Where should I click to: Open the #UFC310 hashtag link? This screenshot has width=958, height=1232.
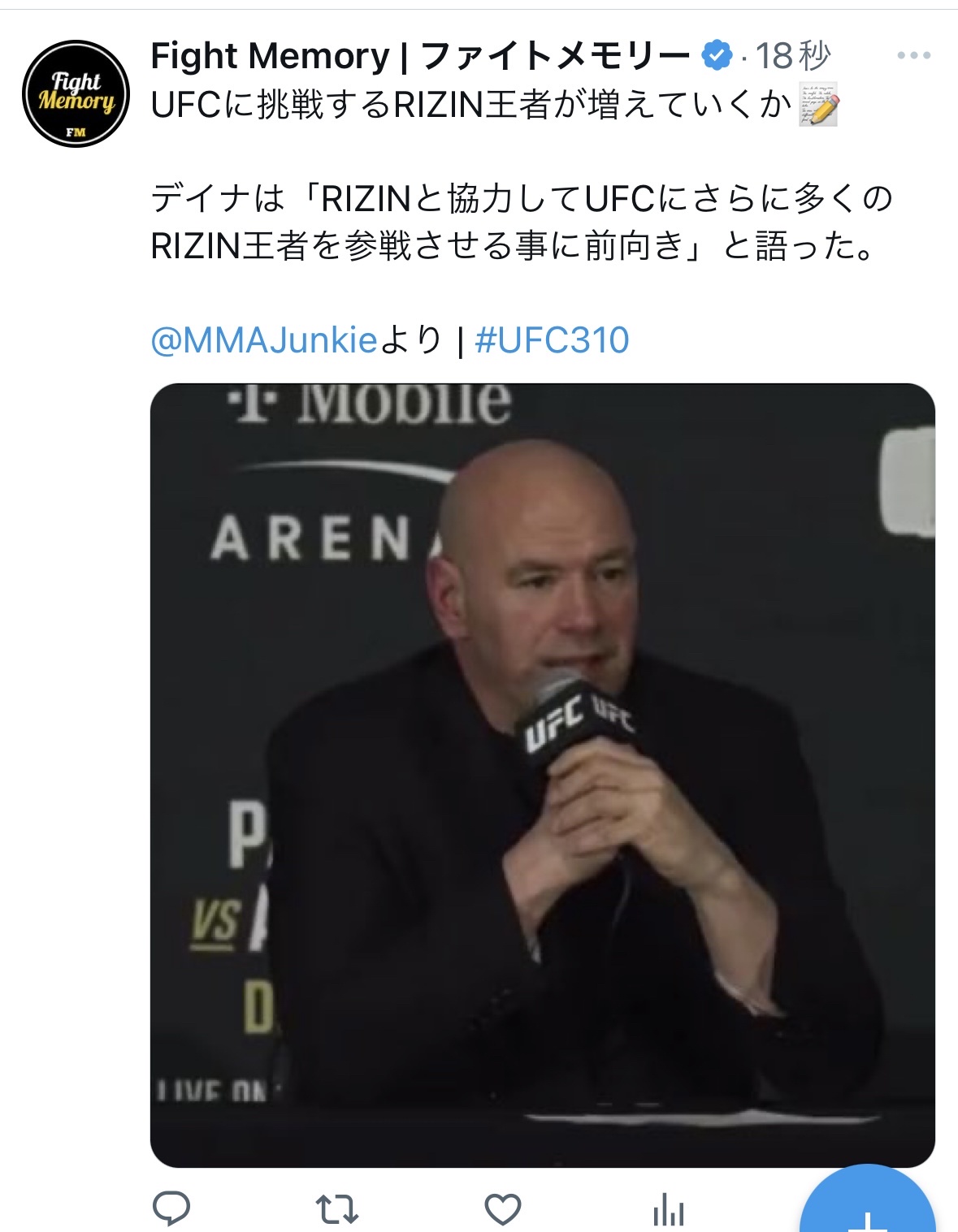552,340
